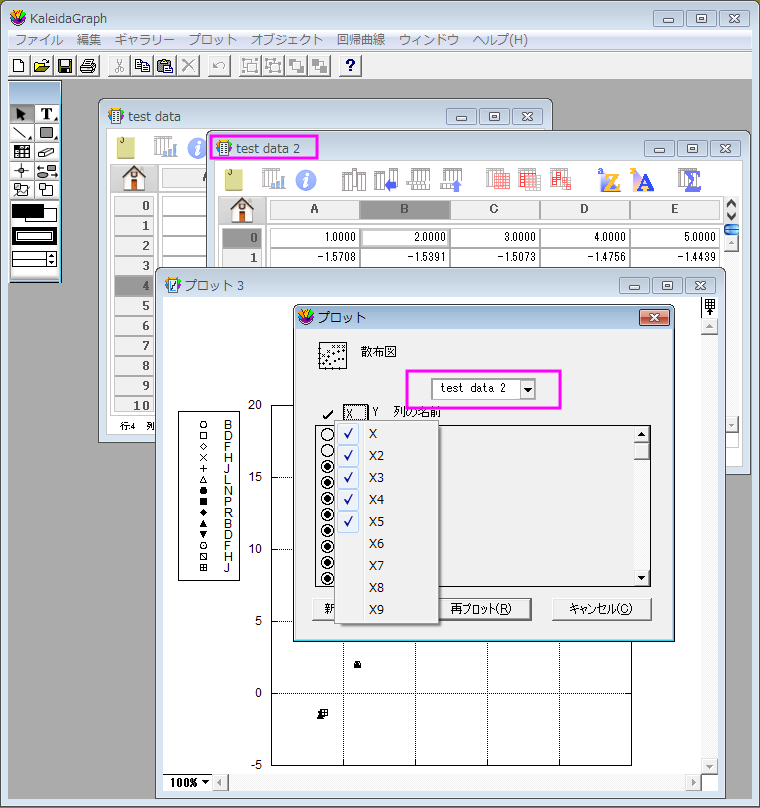
Task: Choose X9 in the dropdown list
Action: [387, 610]
